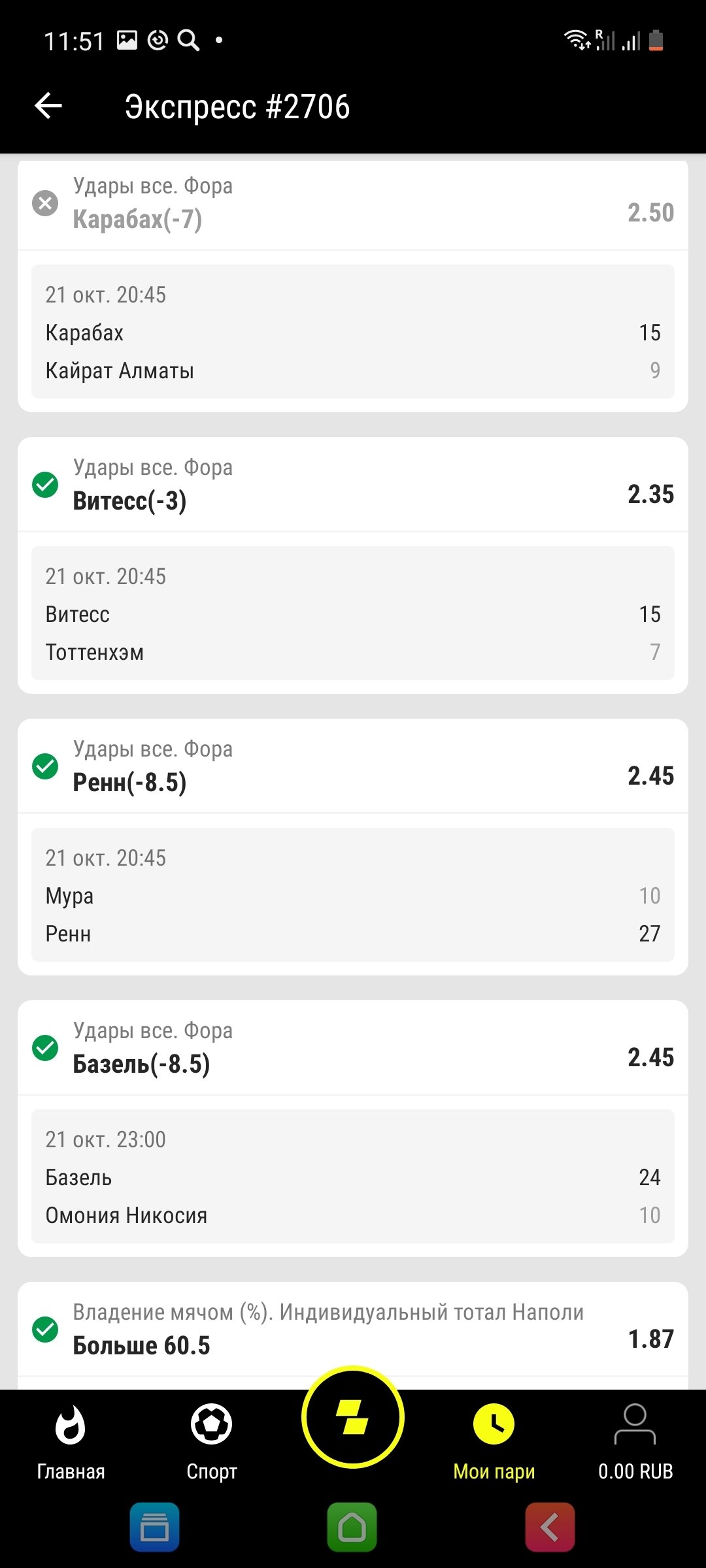Tap the lost bet cross icon for Карабах
Image resolution: width=706 pixels, height=1568 pixels.
(x=45, y=203)
